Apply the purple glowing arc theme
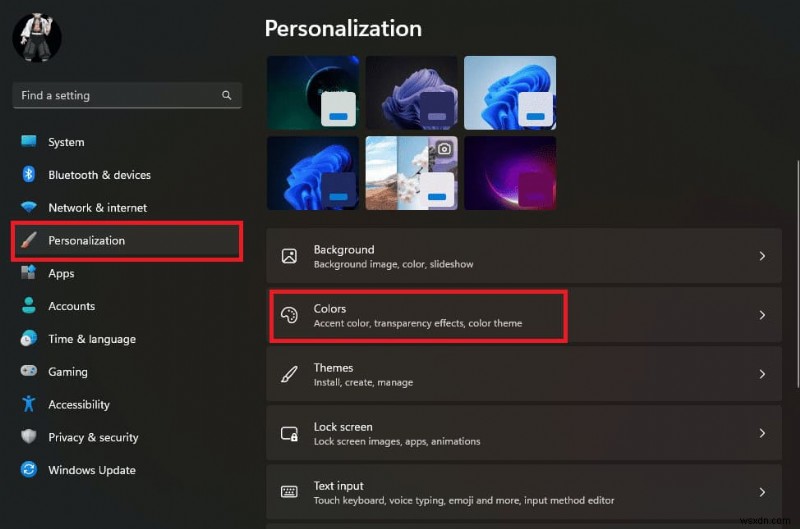Viewport: 800px width, 529px height. (x=510, y=173)
